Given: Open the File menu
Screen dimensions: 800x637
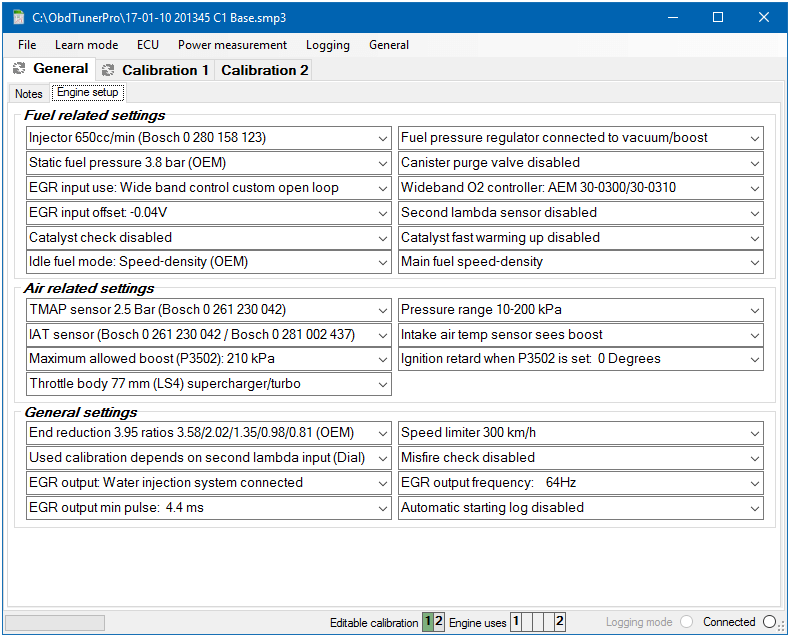Looking at the screenshot, I should tap(27, 45).
